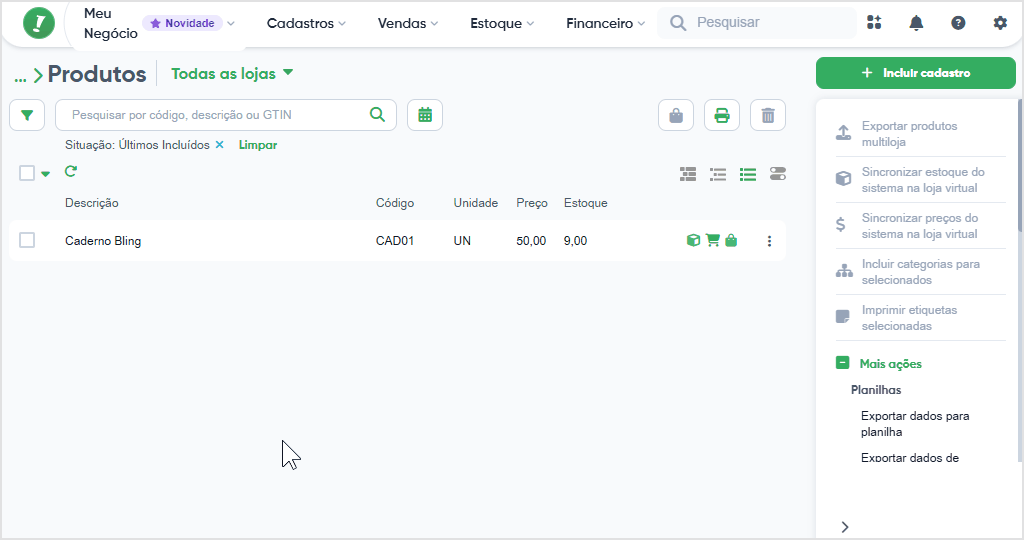
Task: Click the Preço column header
Action: (532, 203)
